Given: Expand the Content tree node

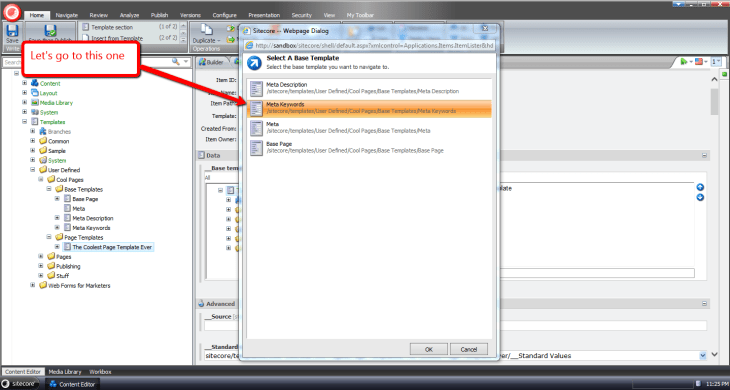Looking at the screenshot, I should point(25,83).
